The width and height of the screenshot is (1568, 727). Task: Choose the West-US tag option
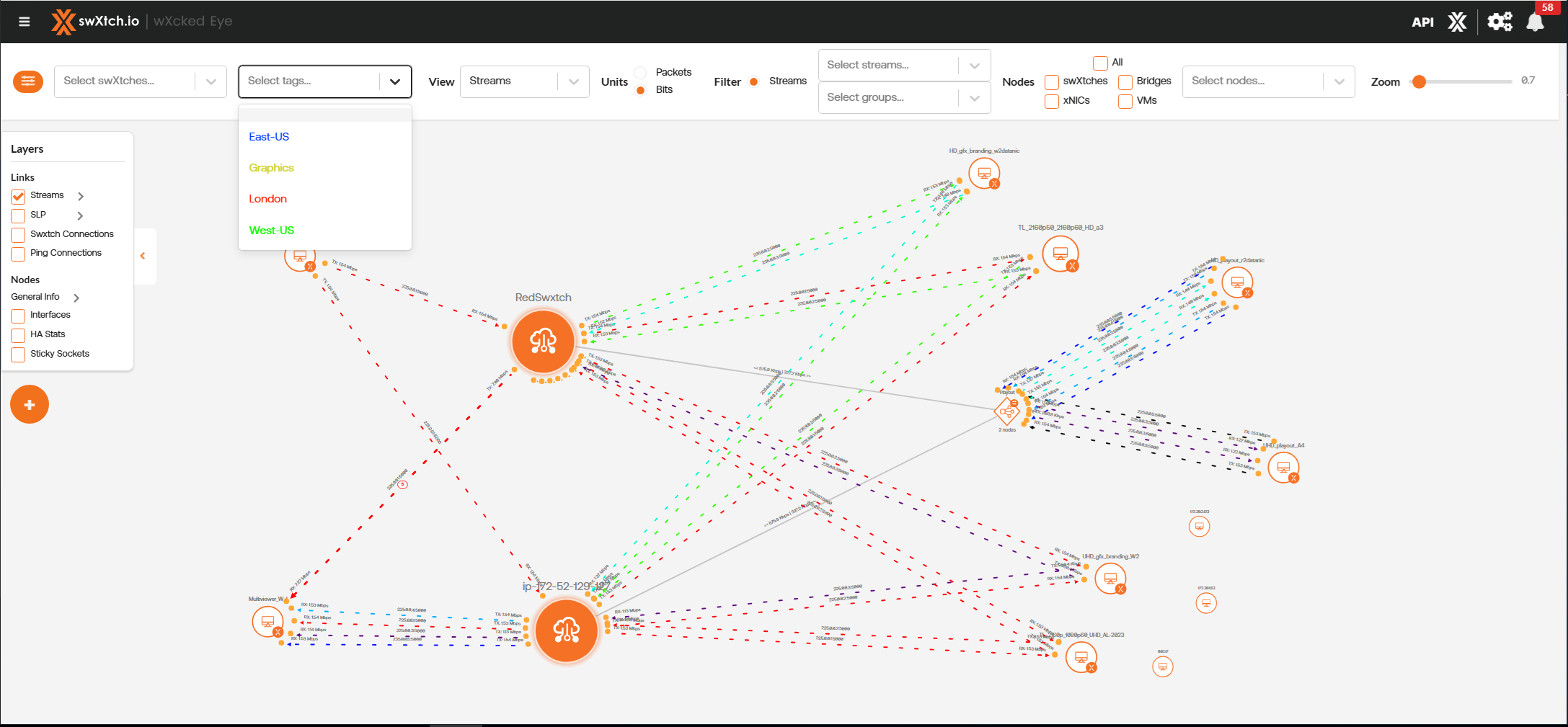(271, 231)
